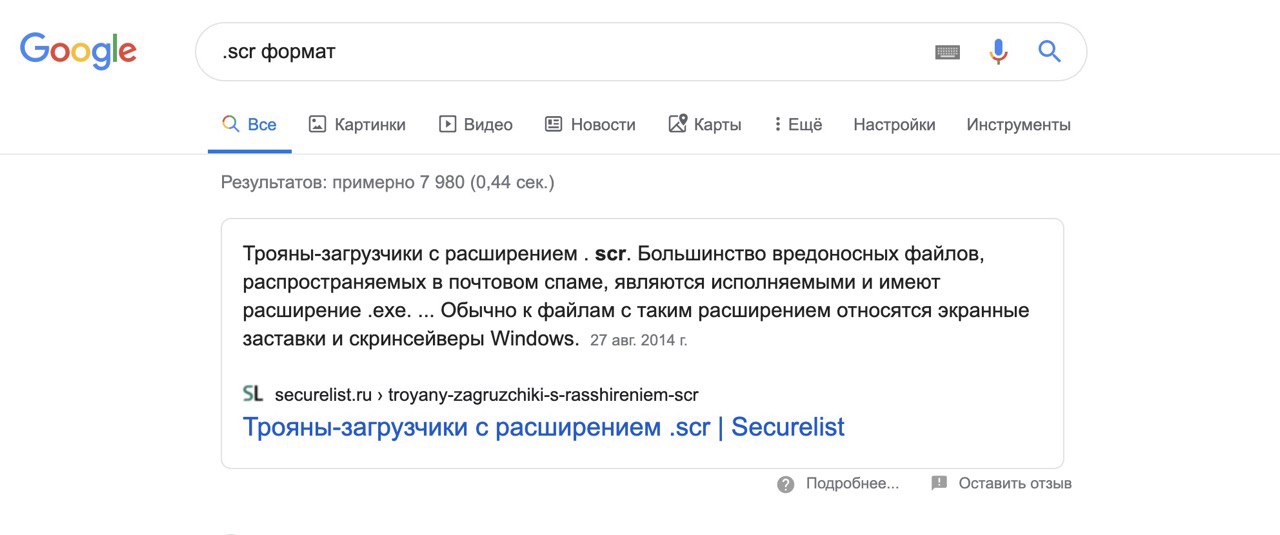The width and height of the screenshot is (1280, 535).
Task: Click the Карты map pin icon
Action: (677, 124)
